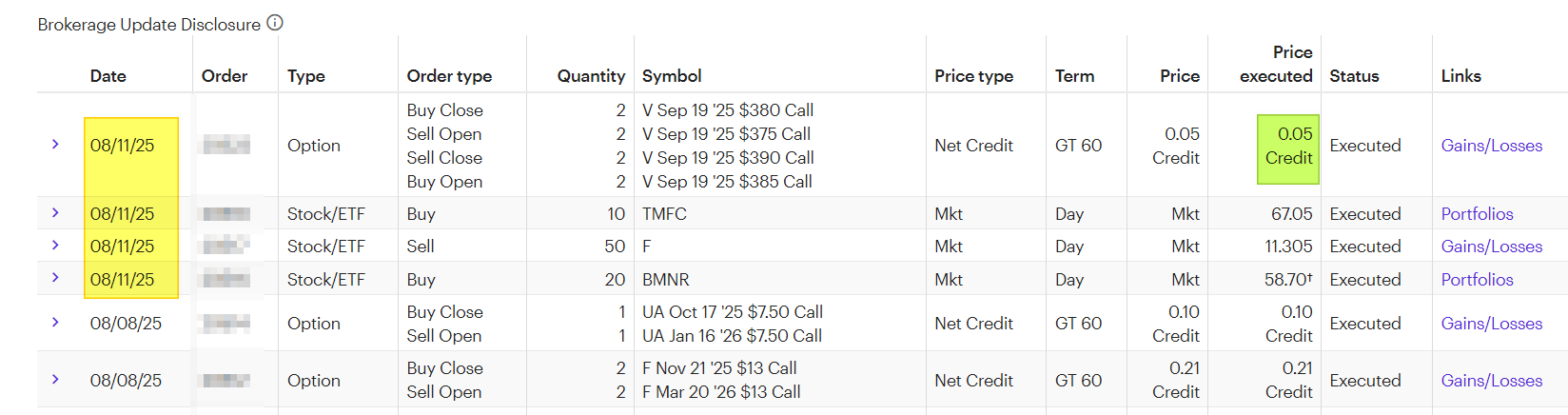Click the Quantity column header
1568x415 pixels.
click(591, 76)
